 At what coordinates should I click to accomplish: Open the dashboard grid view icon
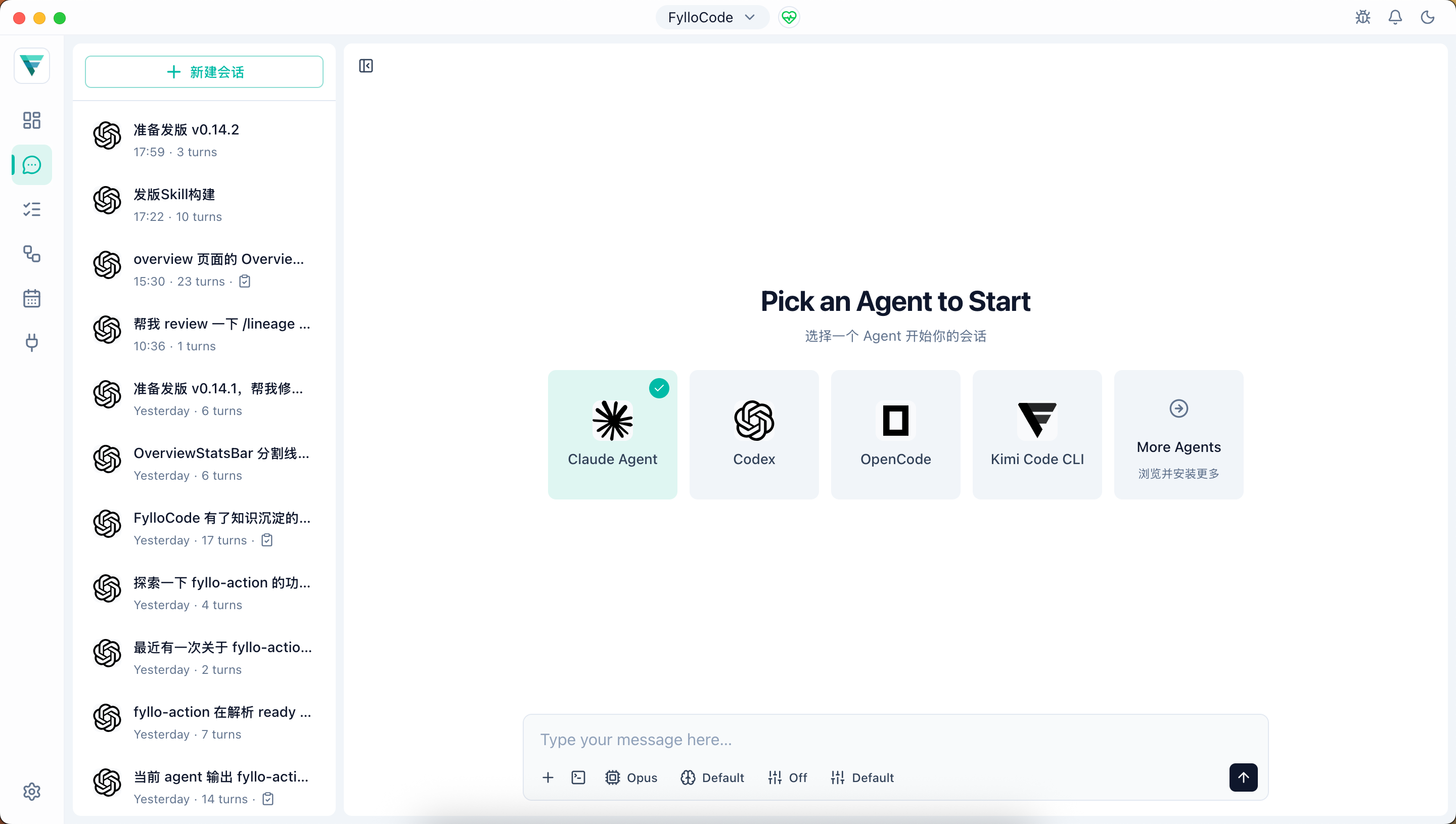click(x=32, y=120)
